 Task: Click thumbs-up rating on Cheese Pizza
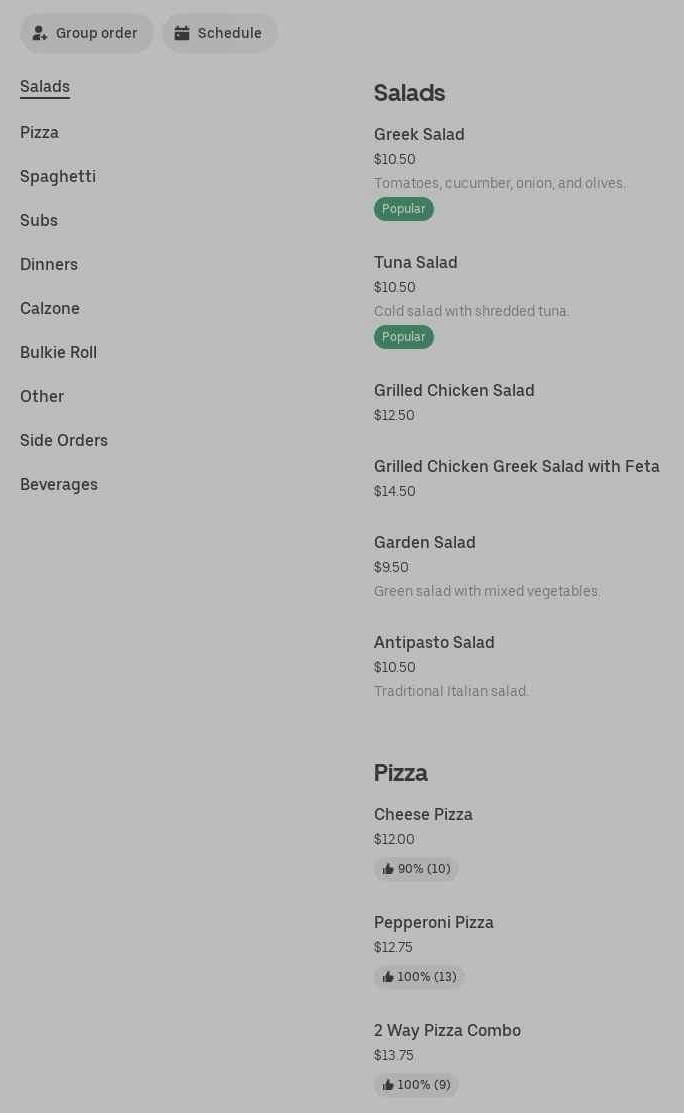(x=416, y=869)
